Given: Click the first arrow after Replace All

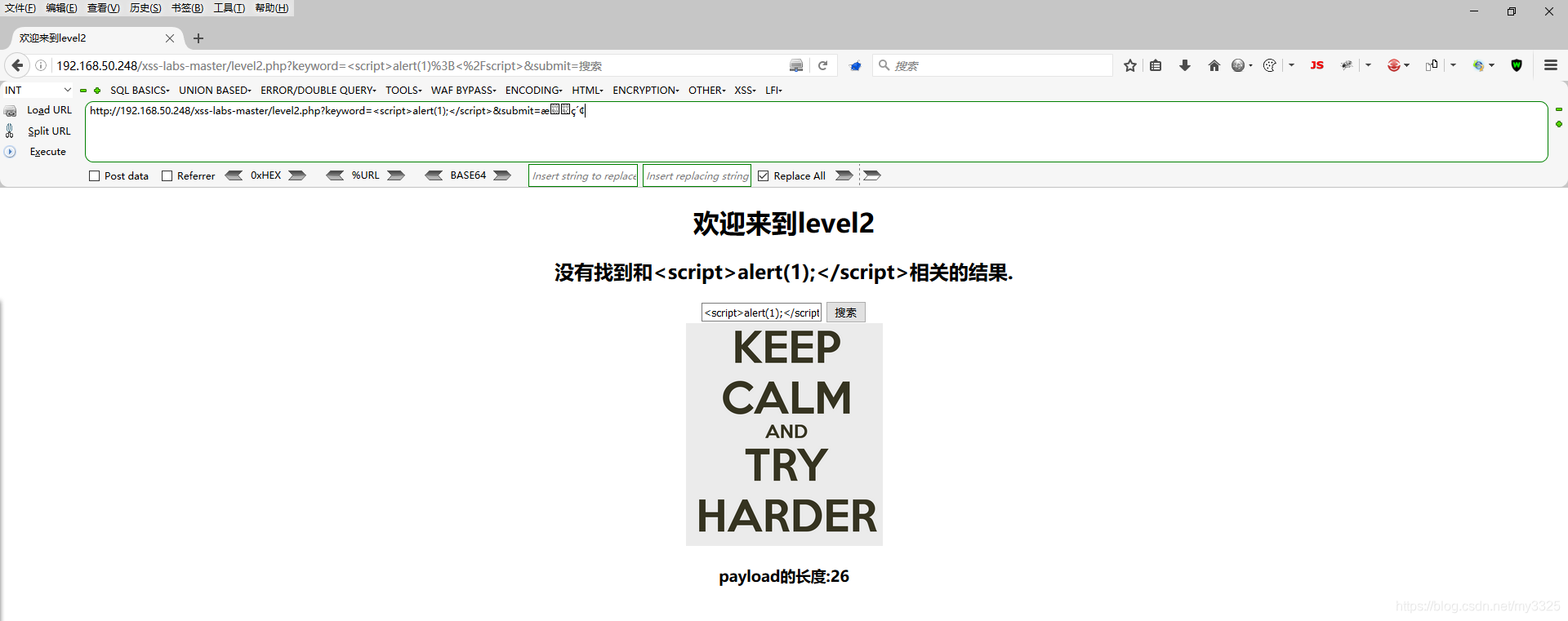Looking at the screenshot, I should [844, 175].
